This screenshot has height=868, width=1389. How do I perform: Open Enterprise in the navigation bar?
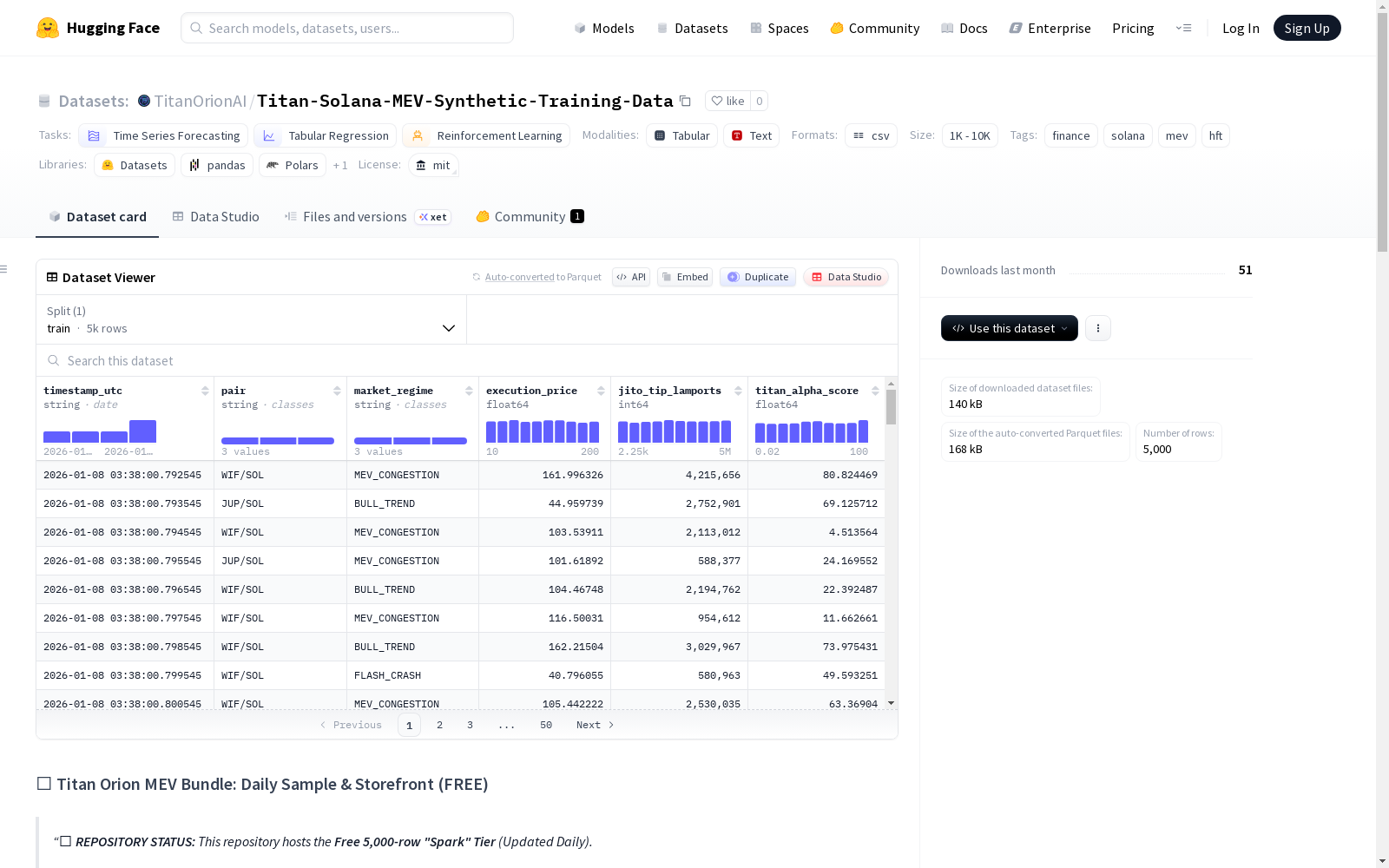(x=1050, y=28)
